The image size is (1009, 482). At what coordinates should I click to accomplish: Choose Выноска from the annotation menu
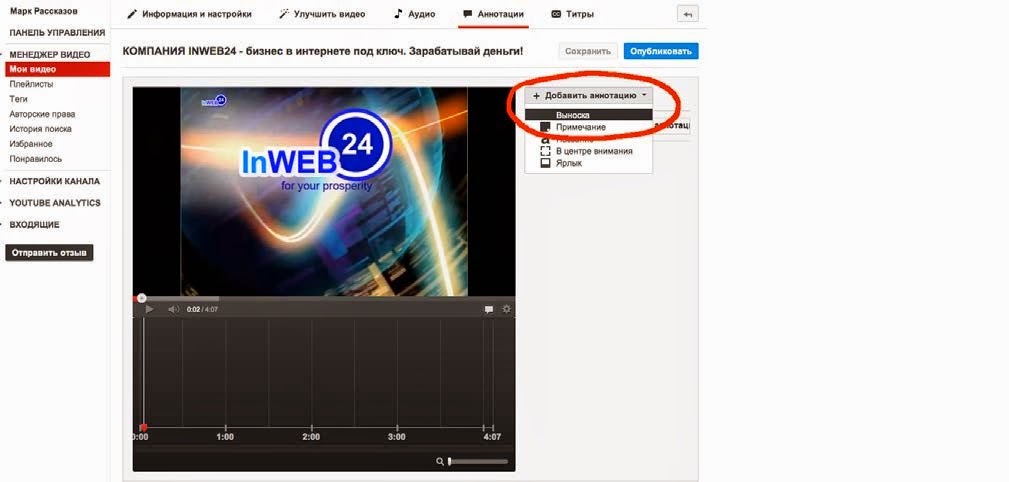[589, 115]
